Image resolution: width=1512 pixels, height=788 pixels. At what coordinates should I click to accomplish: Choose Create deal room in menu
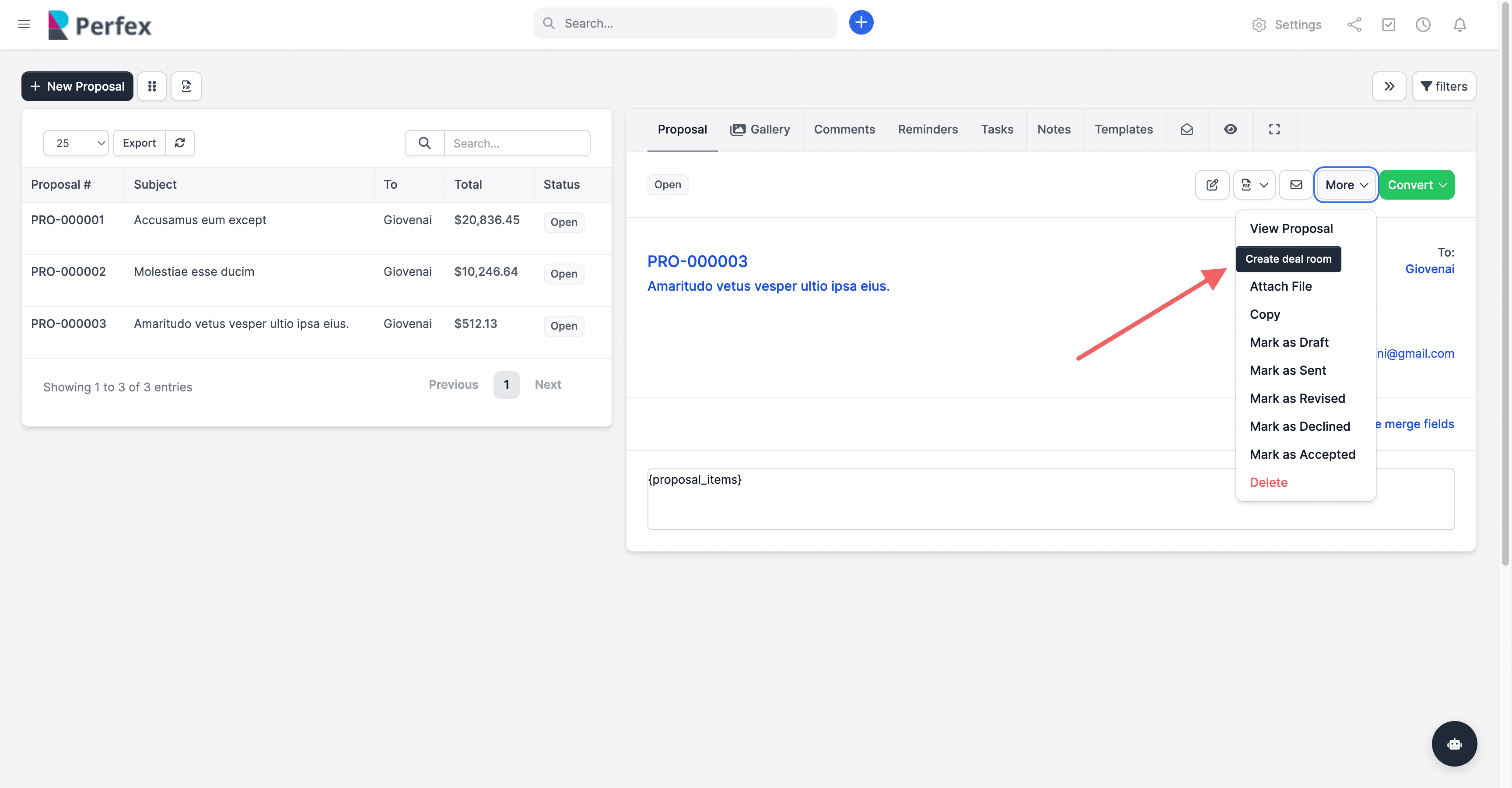(1288, 259)
